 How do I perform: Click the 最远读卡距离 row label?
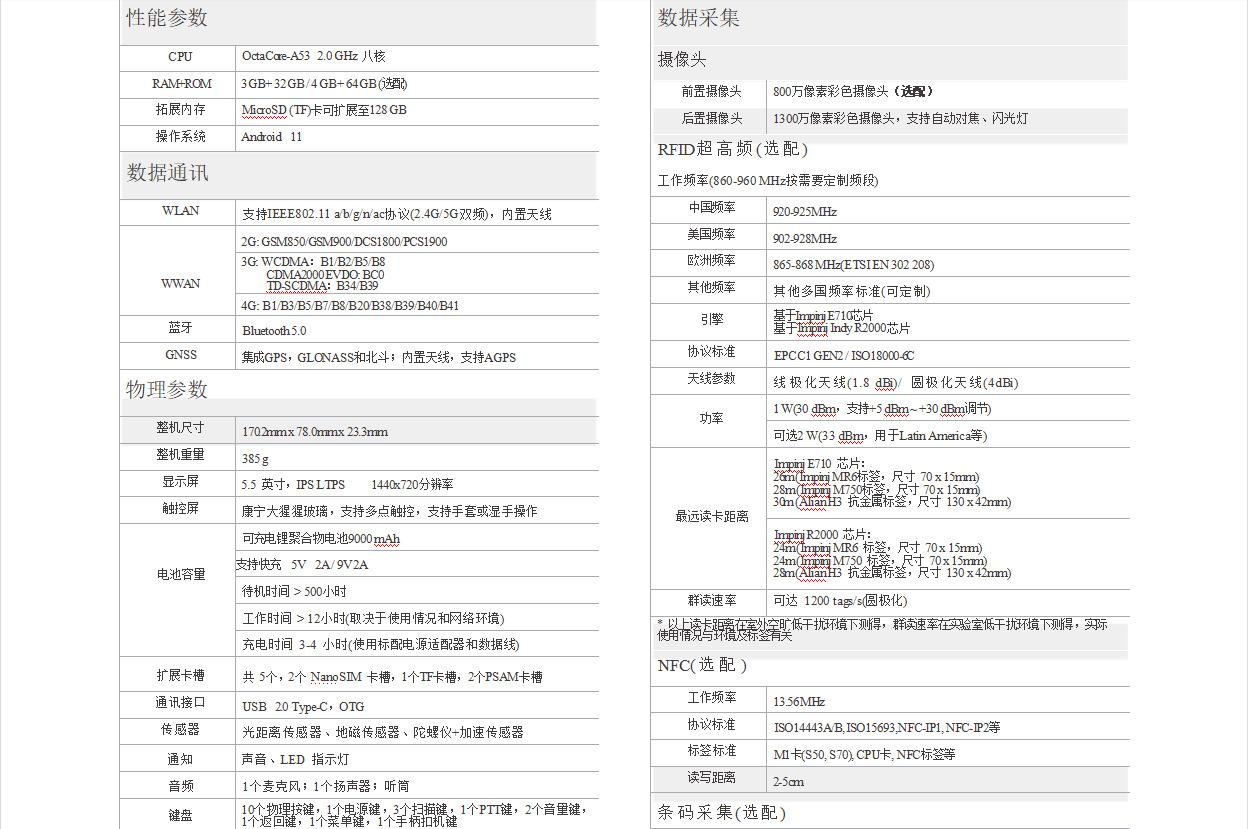(712, 517)
